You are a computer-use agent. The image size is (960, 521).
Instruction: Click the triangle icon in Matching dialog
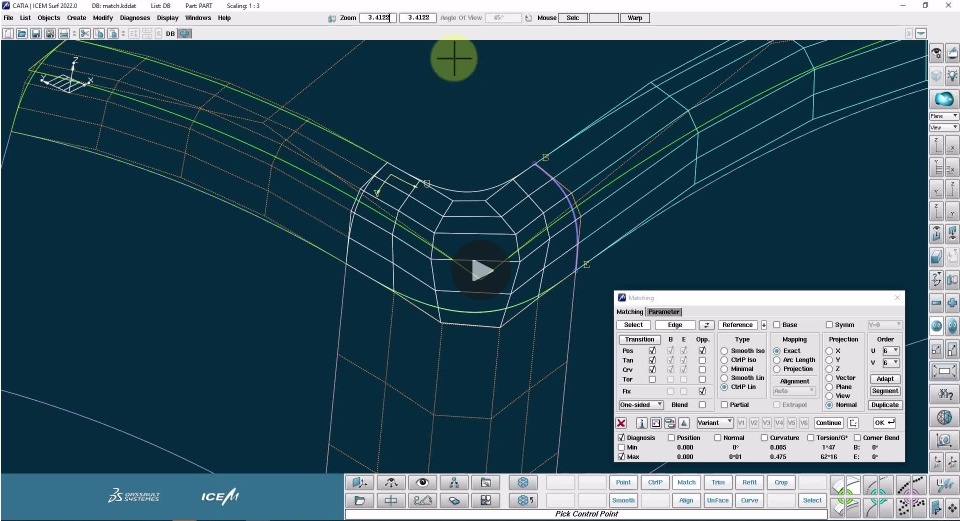tap(684, 423)
